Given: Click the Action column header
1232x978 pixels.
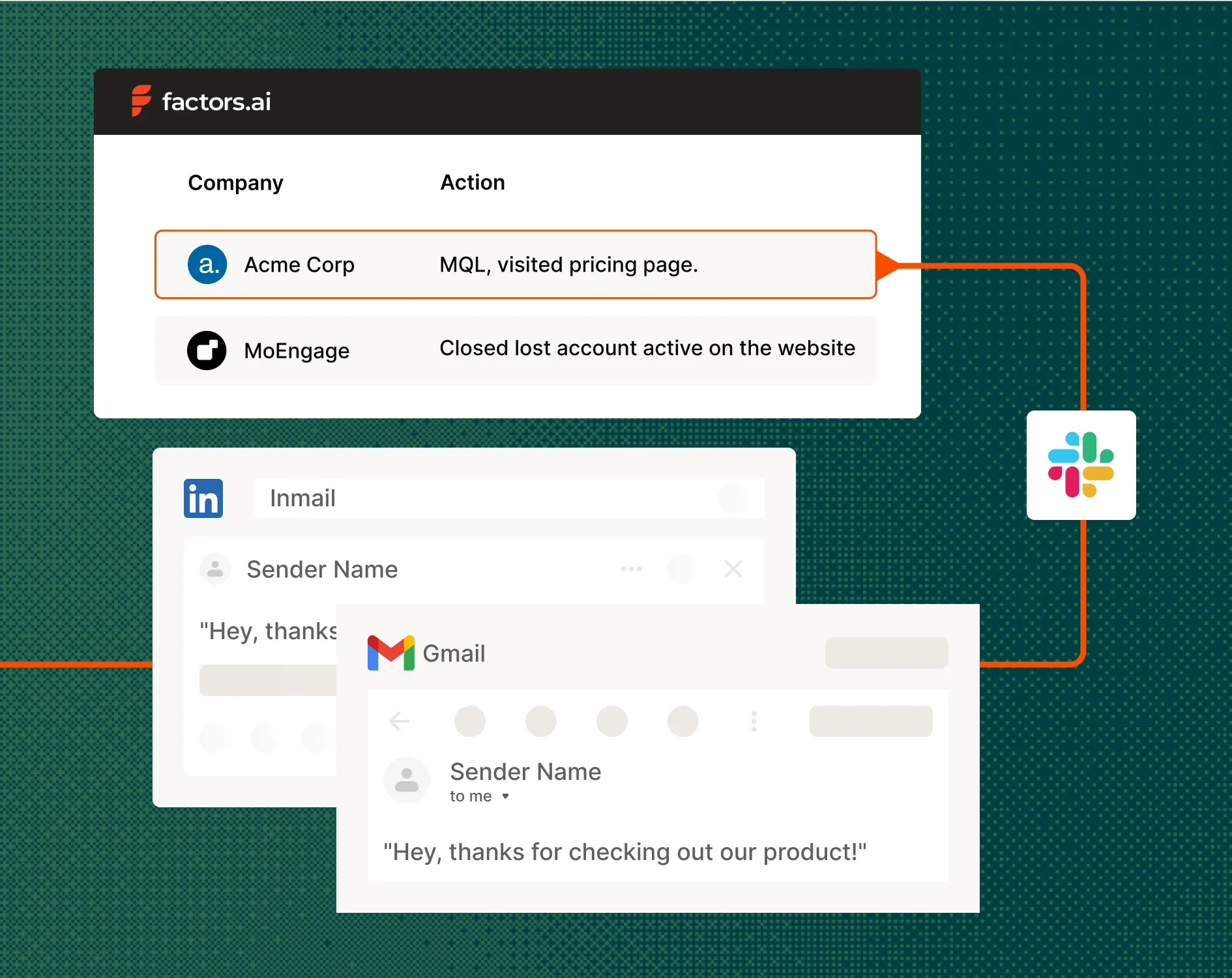Looking at the screenshot, I should pyautogui.click(x=473, y=182).
